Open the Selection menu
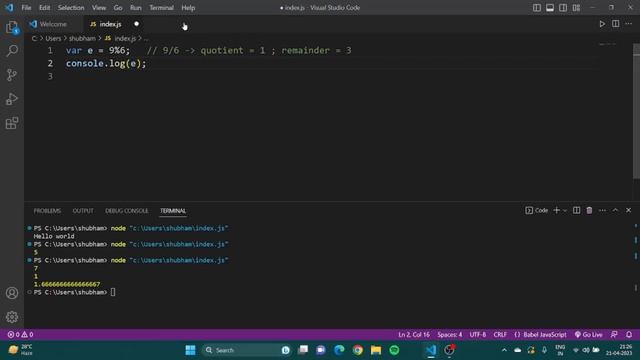The width and height of the screenshot is (640, 360). tap(71, 8)
